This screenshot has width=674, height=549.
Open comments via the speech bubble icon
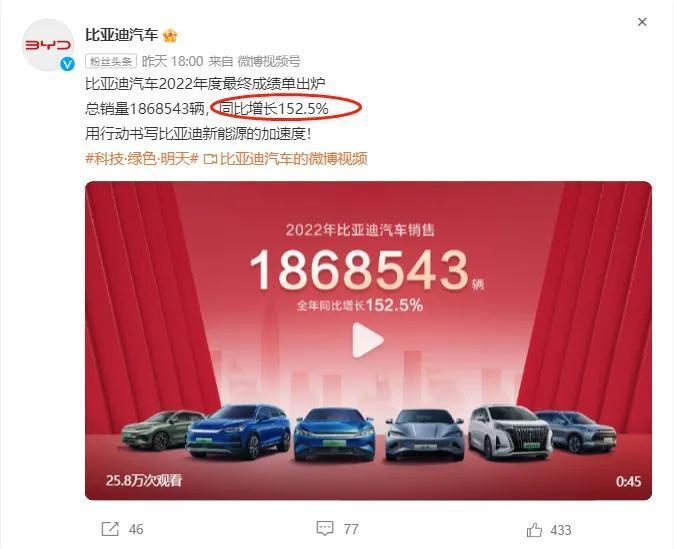click(x=325, y=528)
